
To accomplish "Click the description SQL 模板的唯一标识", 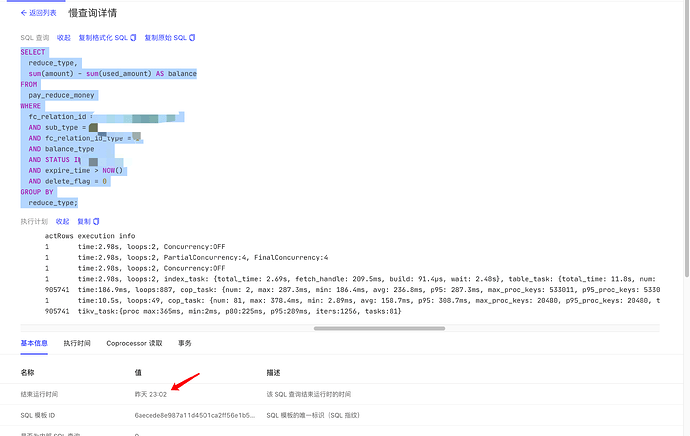I will point(313,415).
